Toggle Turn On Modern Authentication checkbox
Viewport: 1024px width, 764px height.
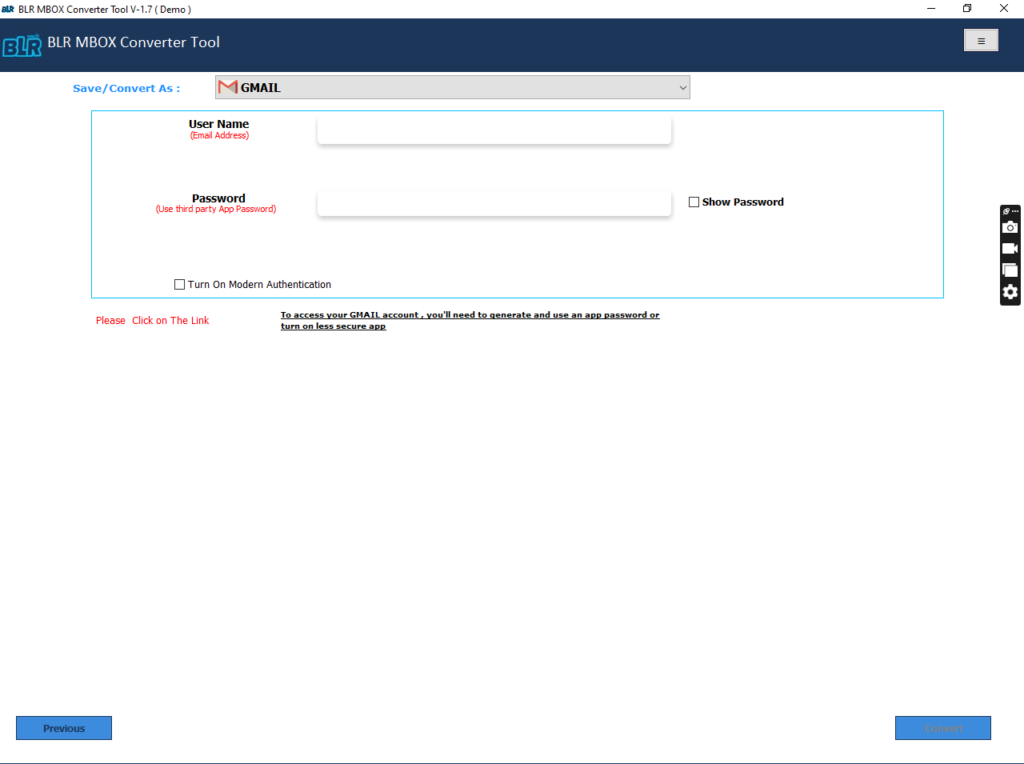coord(179,284)
